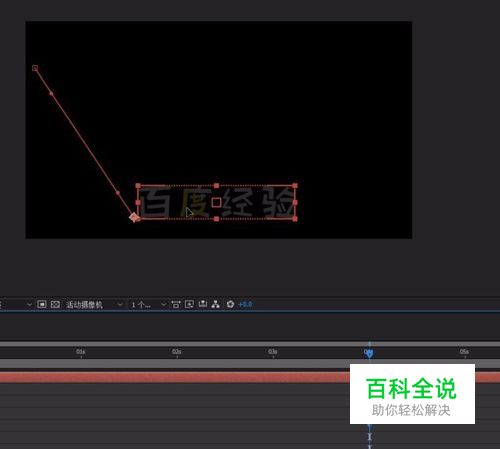
Task: Click the top-center handle of the text bounding box
Action: click(x=216, y=185)
